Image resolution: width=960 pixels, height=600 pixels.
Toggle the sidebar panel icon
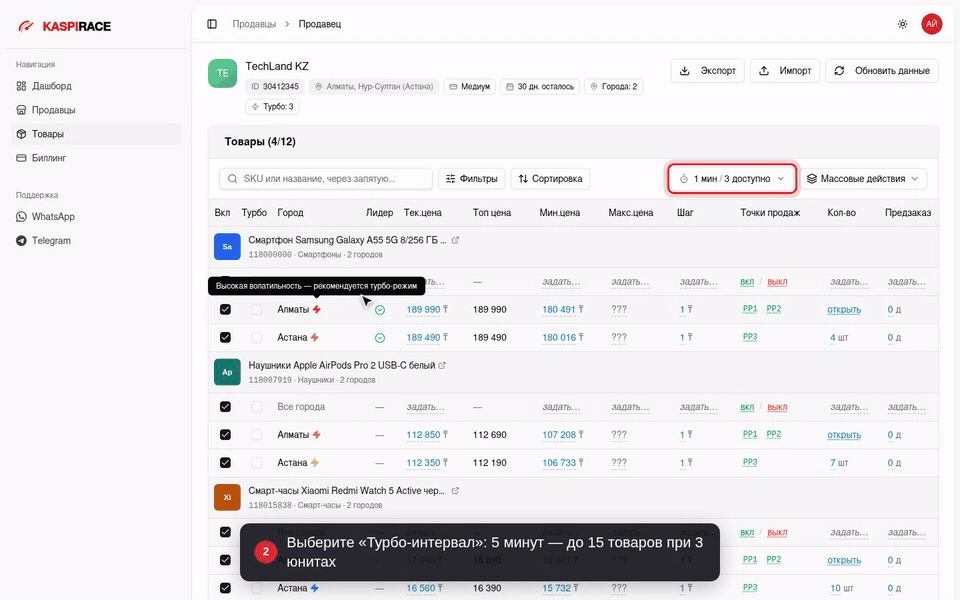[212, 24]
